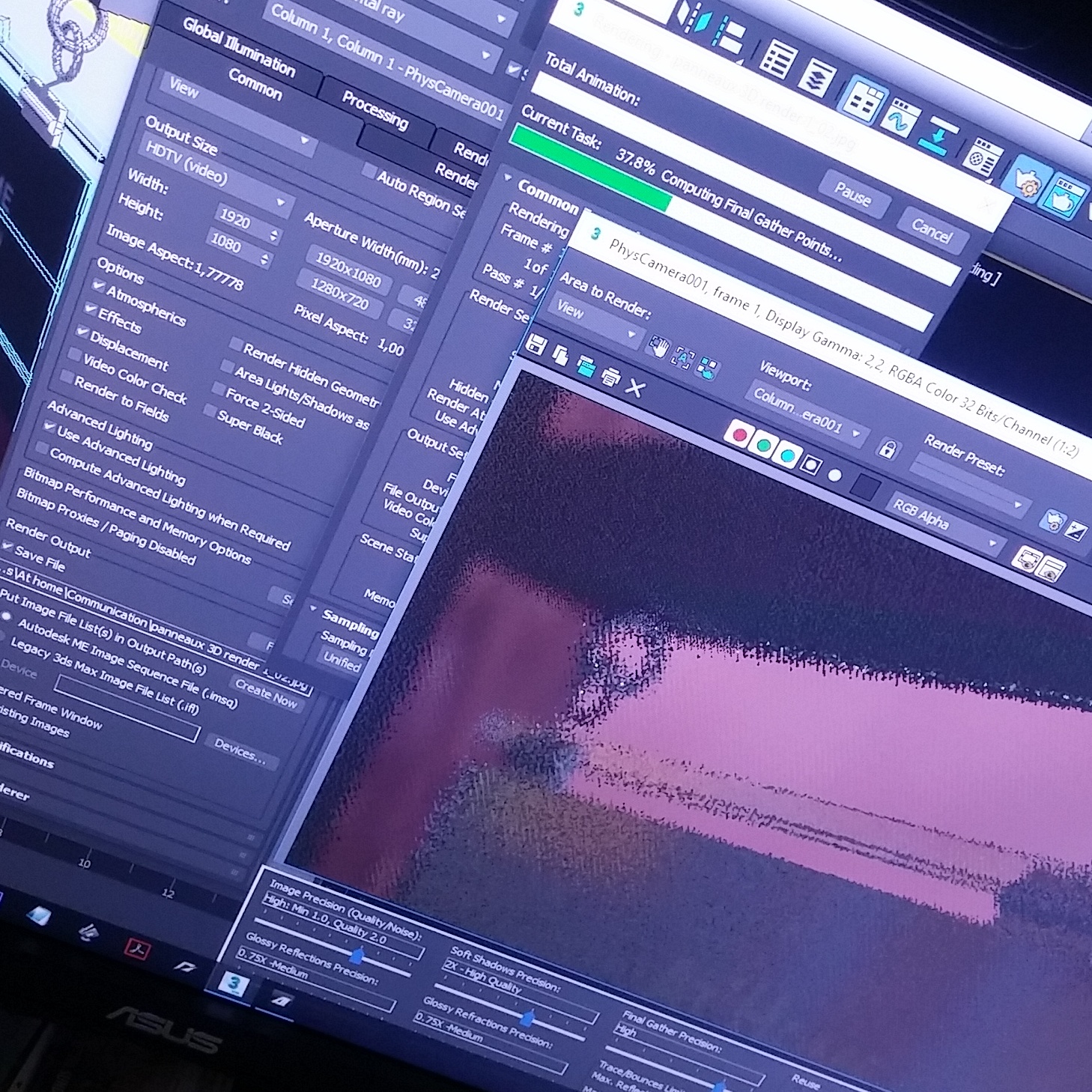Print the rendered image
The height and width of the screenshot is (1092, 1092).
610,377
